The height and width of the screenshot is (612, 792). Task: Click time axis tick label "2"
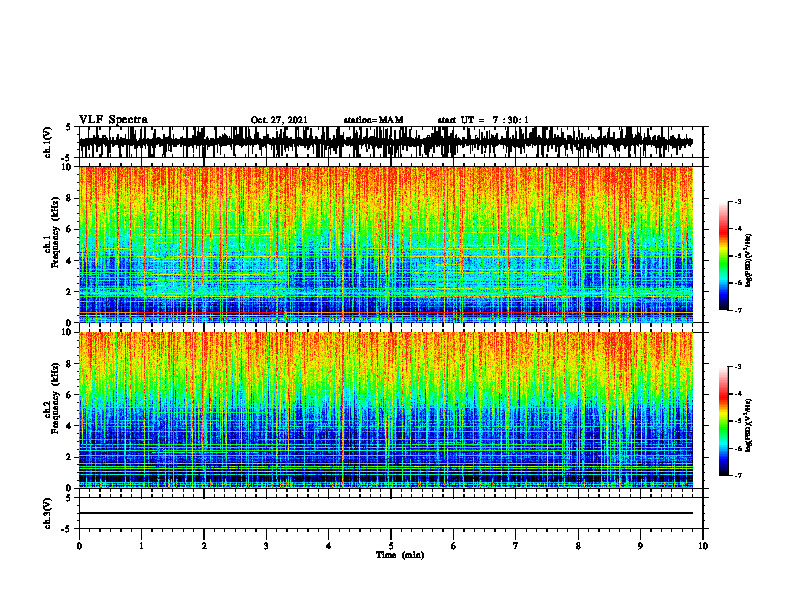point(204,546)
